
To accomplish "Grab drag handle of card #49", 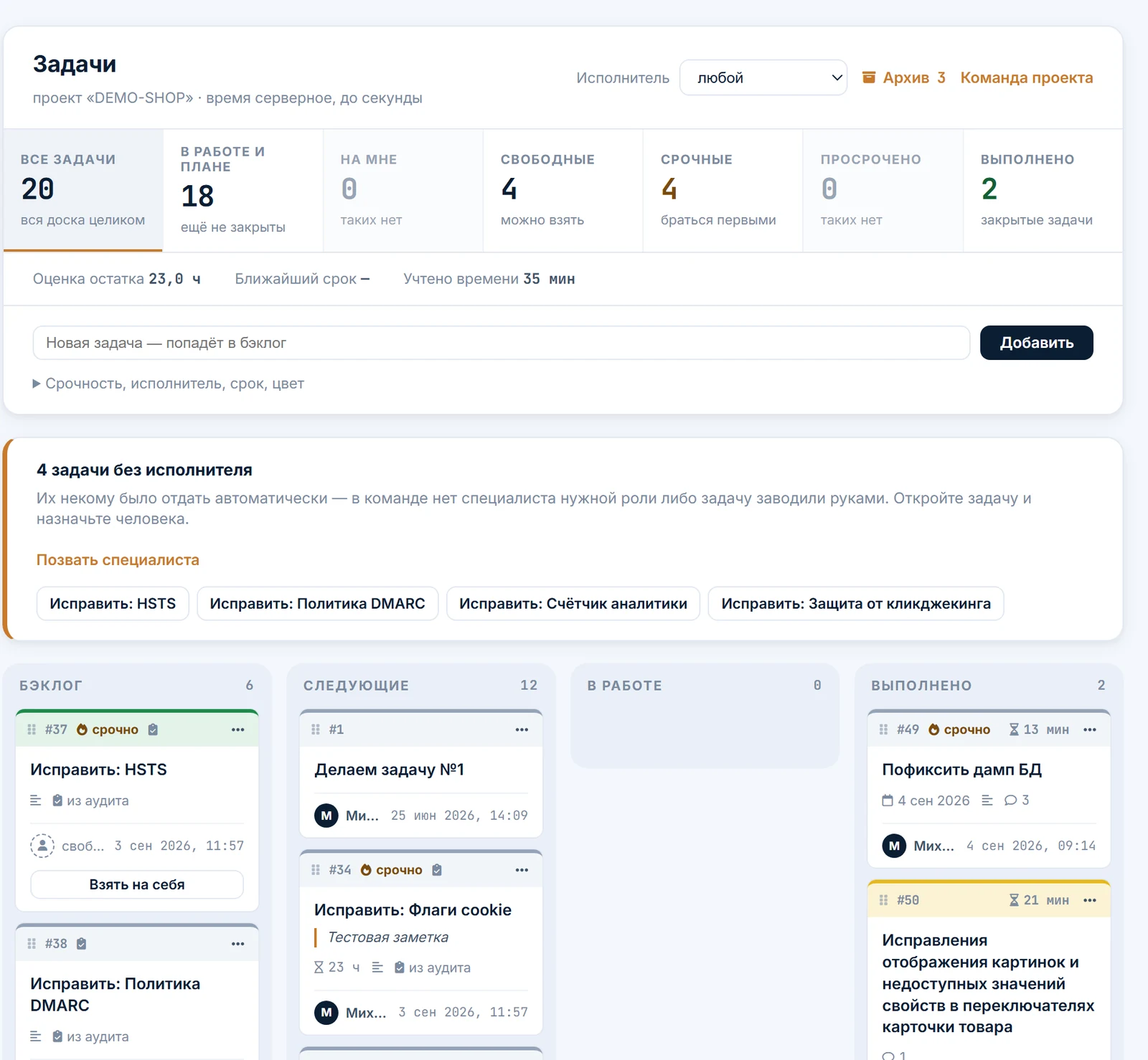I will click(x=883, y=729).
